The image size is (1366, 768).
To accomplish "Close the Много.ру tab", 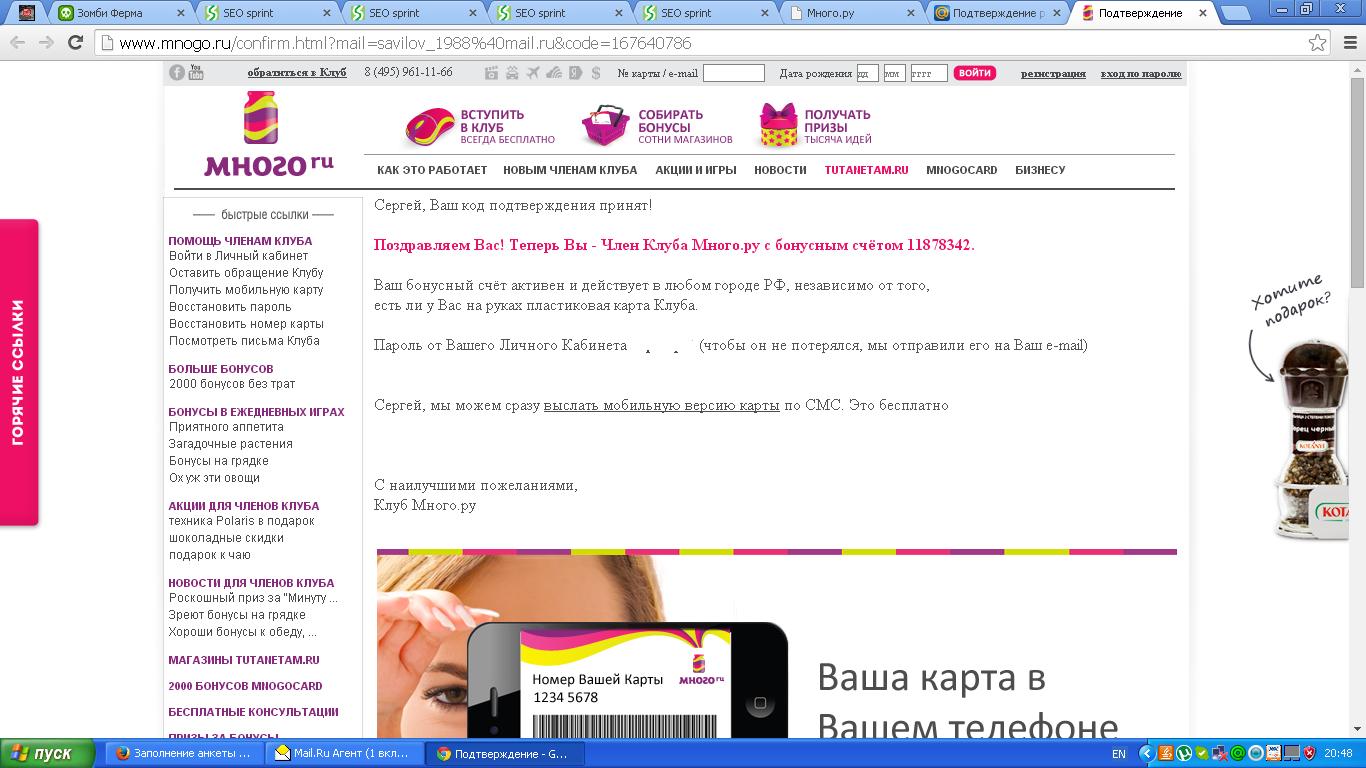I will pos(910,13).
